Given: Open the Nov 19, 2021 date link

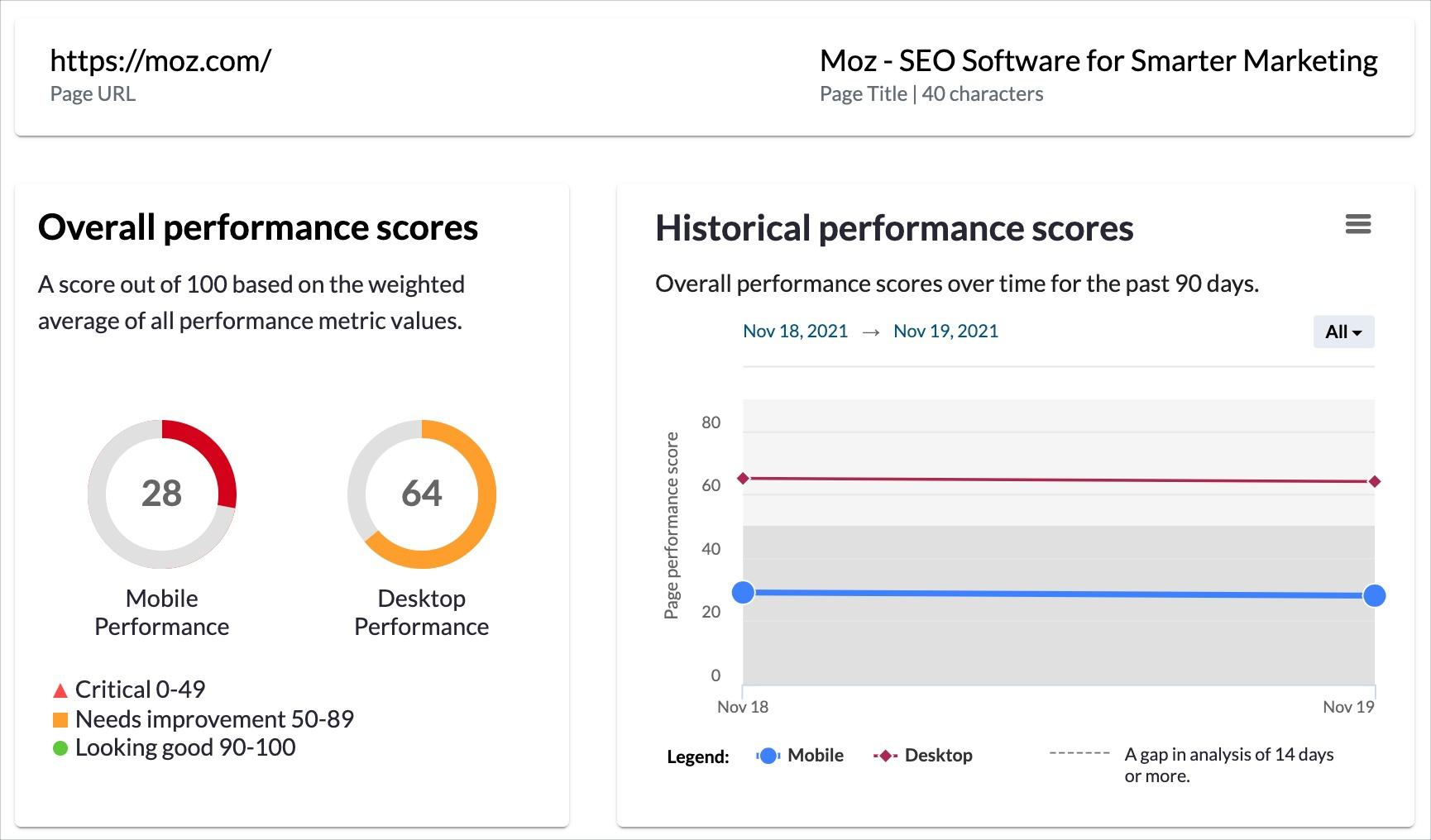Looking at the screenshot, I should 945,331.
